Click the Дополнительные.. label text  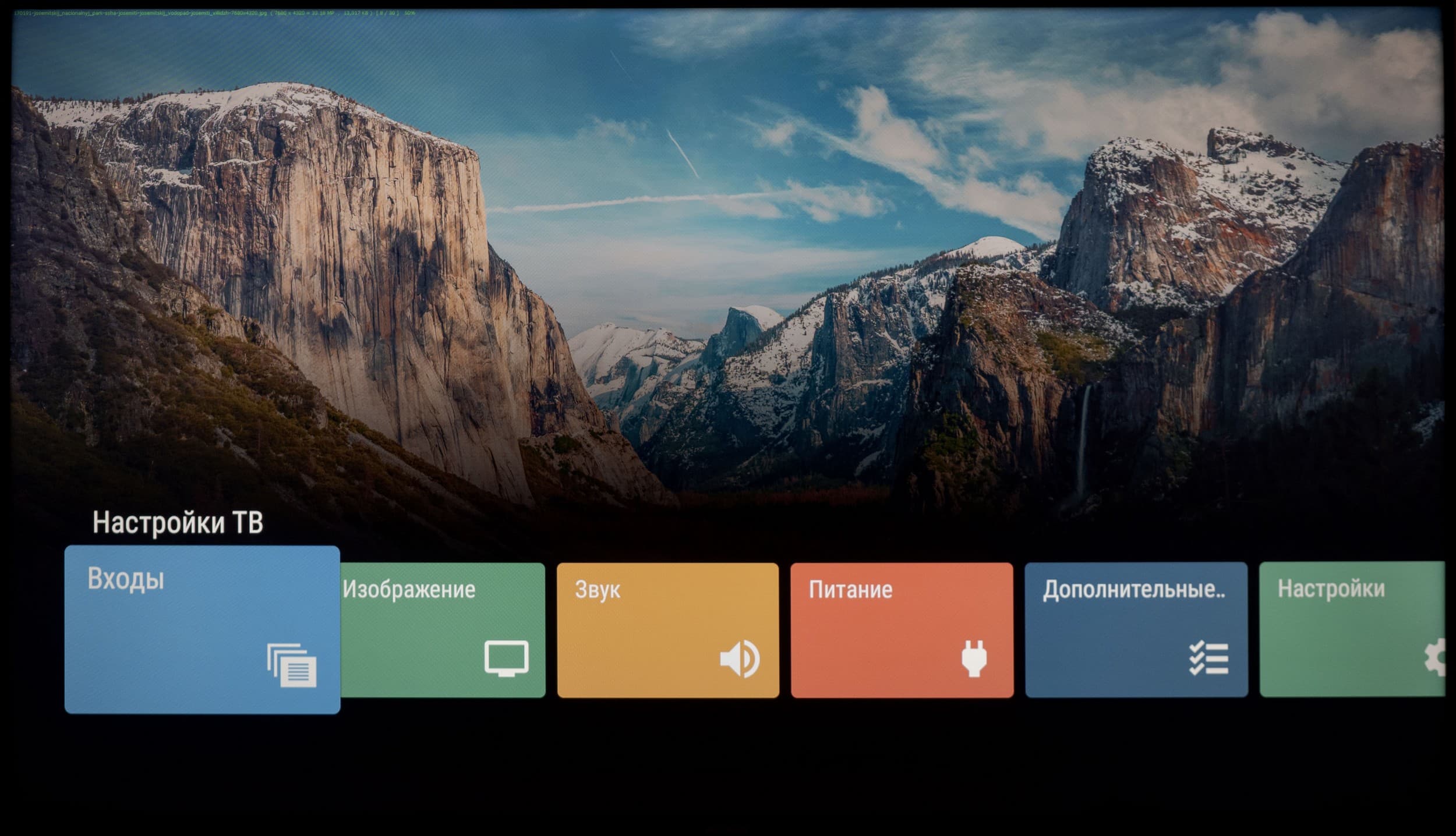click(x=1134, y=590)
